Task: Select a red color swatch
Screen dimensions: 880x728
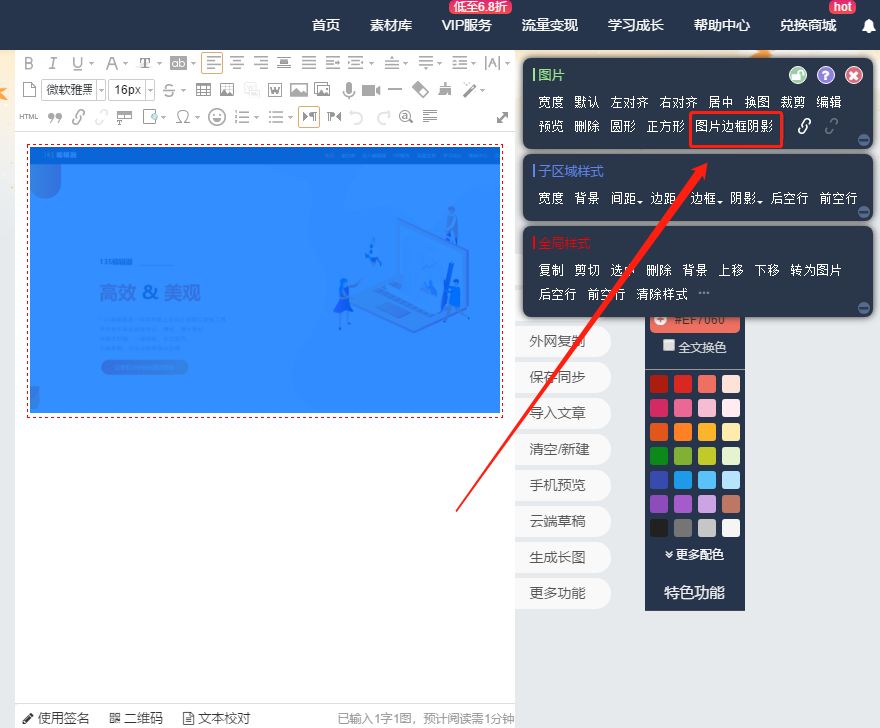Action: coord(658,383)
